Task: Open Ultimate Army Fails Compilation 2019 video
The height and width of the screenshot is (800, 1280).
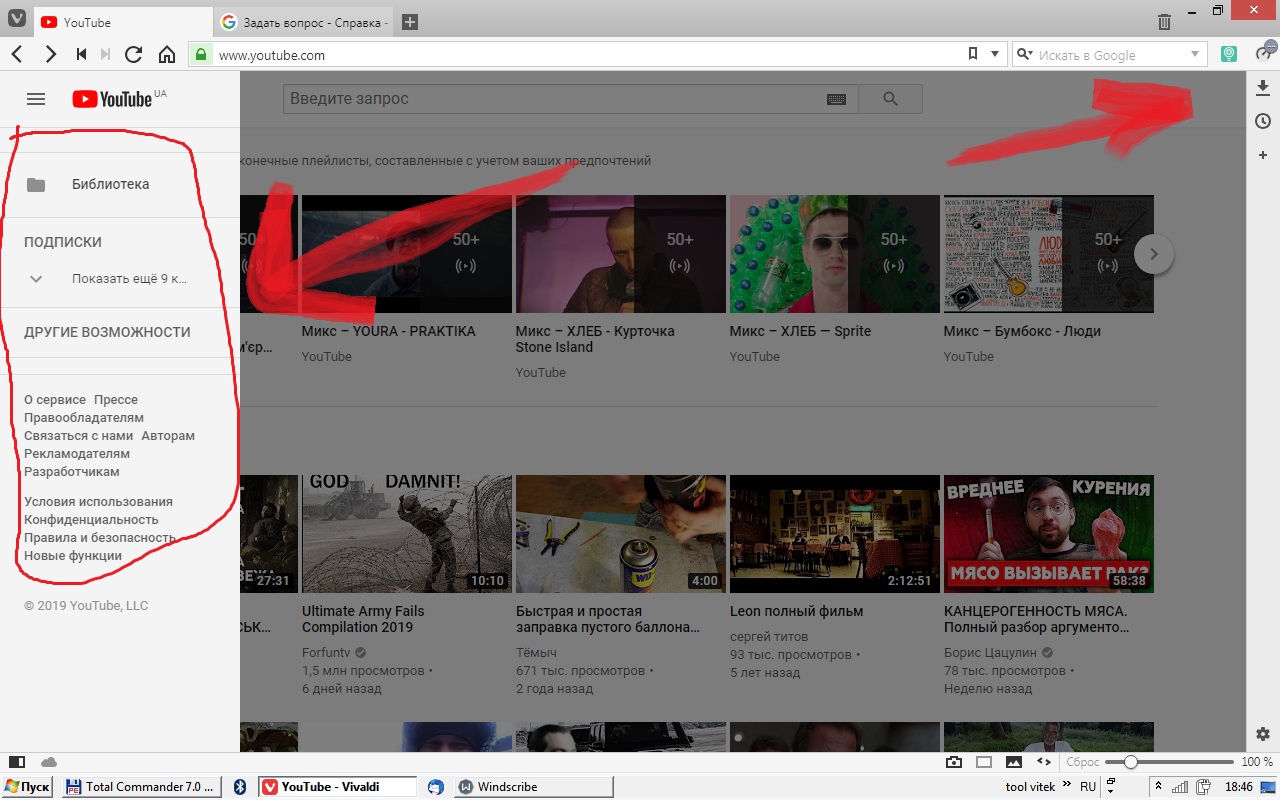Action: pos(407,534)
